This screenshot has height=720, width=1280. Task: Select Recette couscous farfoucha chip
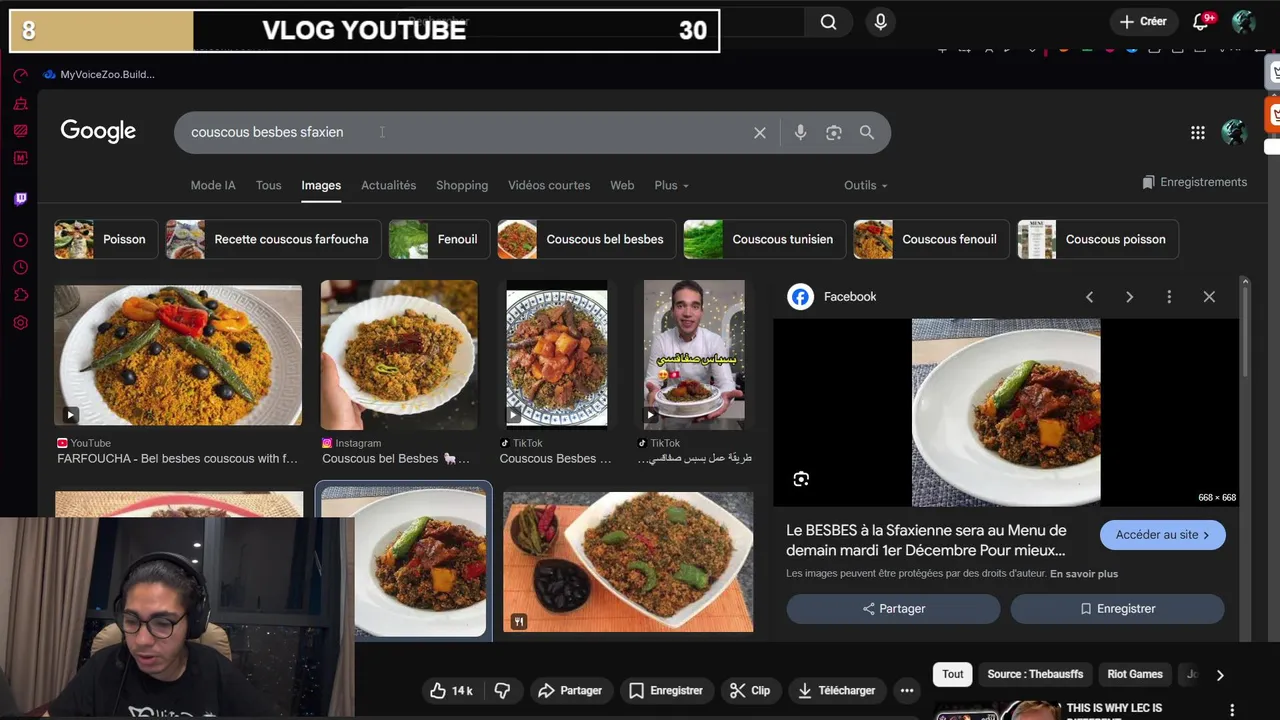[273, 239]
